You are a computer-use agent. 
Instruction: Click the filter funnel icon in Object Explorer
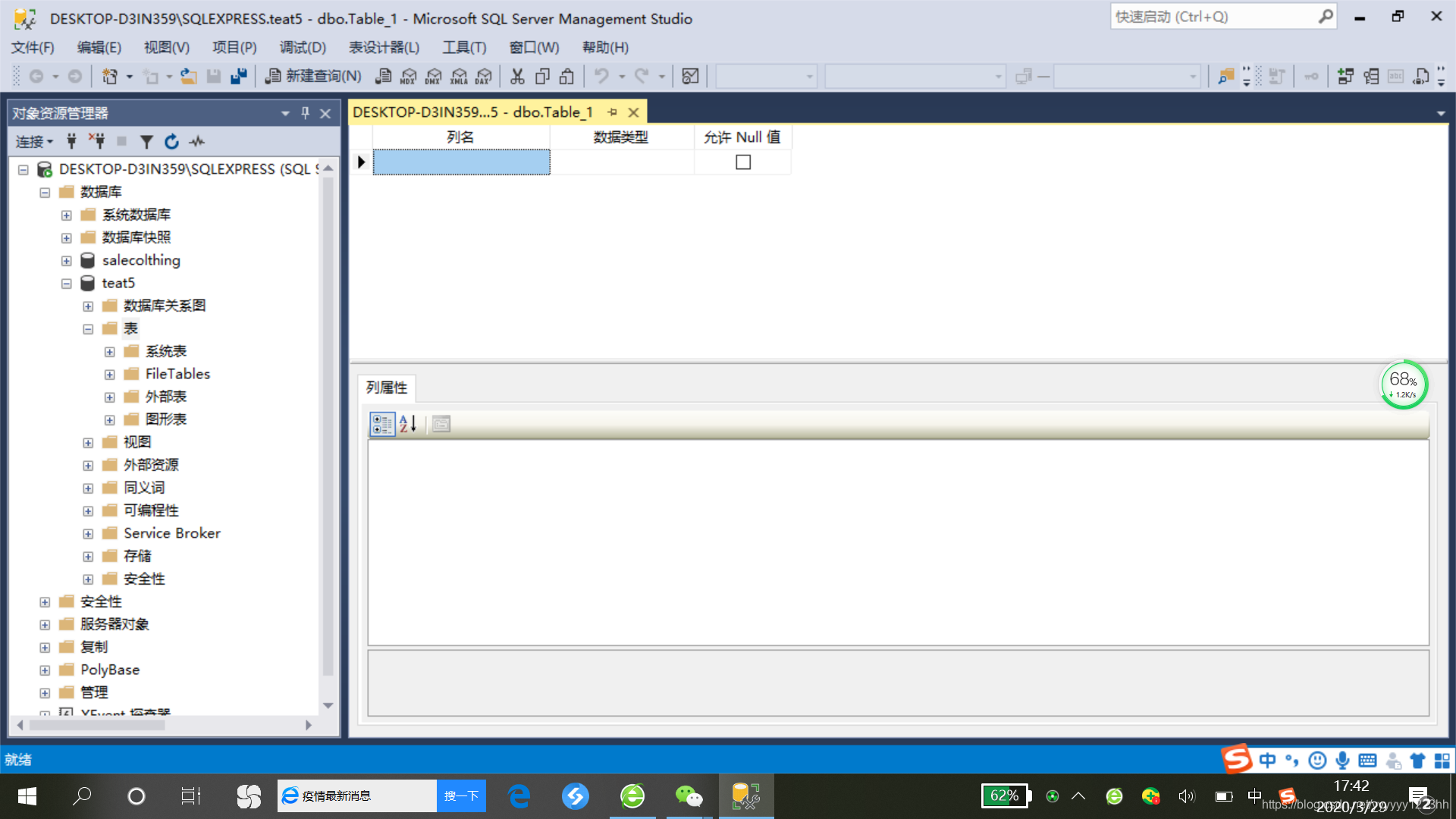point(146,142)
